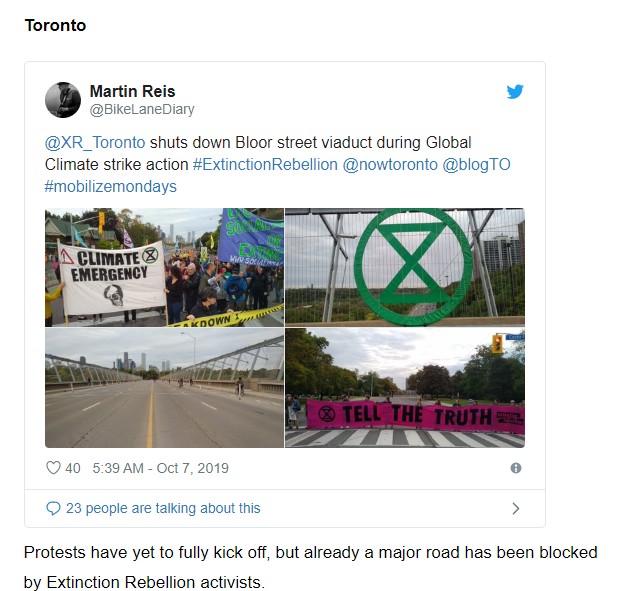Viewport: 619px width, 591px height.
Task: Open the @XR_Toronto mention link
Action: 95,141
